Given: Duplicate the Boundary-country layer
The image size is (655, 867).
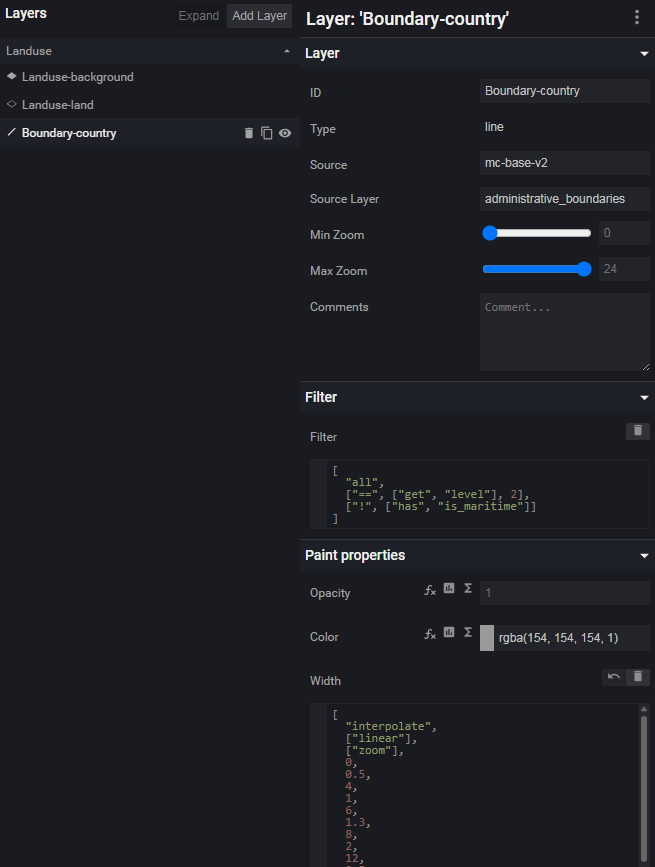Looking at the screenshot, I should (x=267, y=133).
